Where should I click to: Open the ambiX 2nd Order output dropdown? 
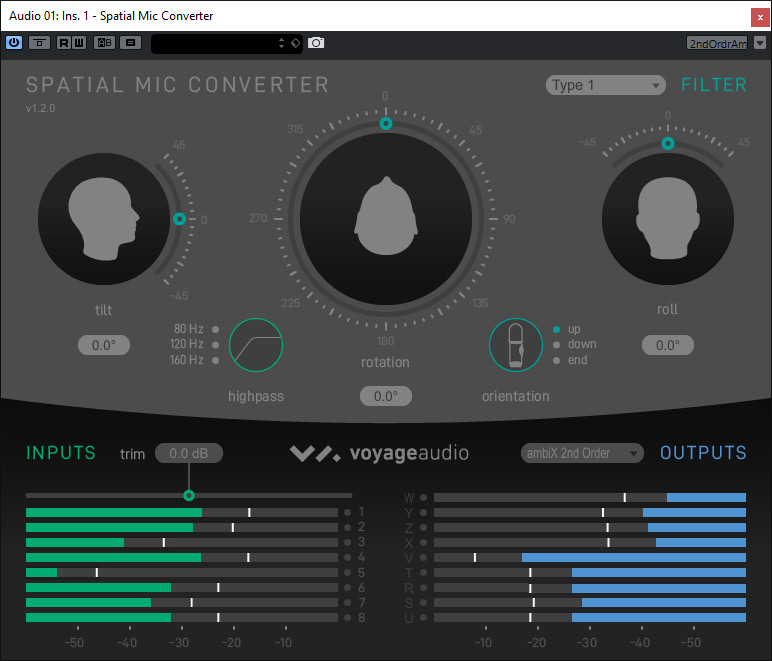tap(581, 453)
